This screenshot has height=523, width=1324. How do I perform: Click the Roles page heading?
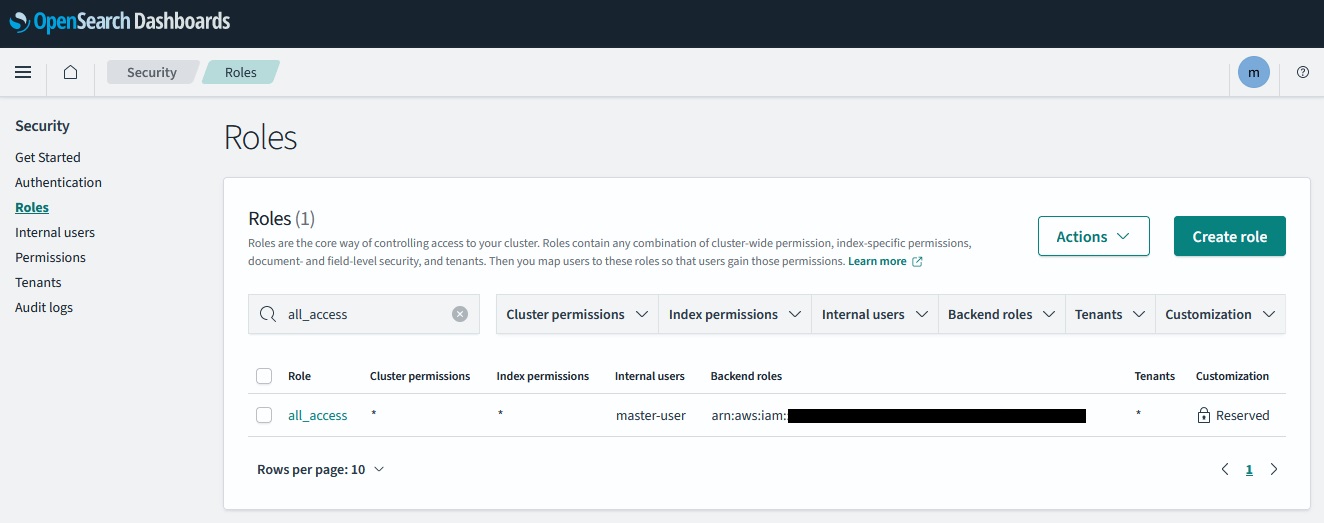click(261, 137)
